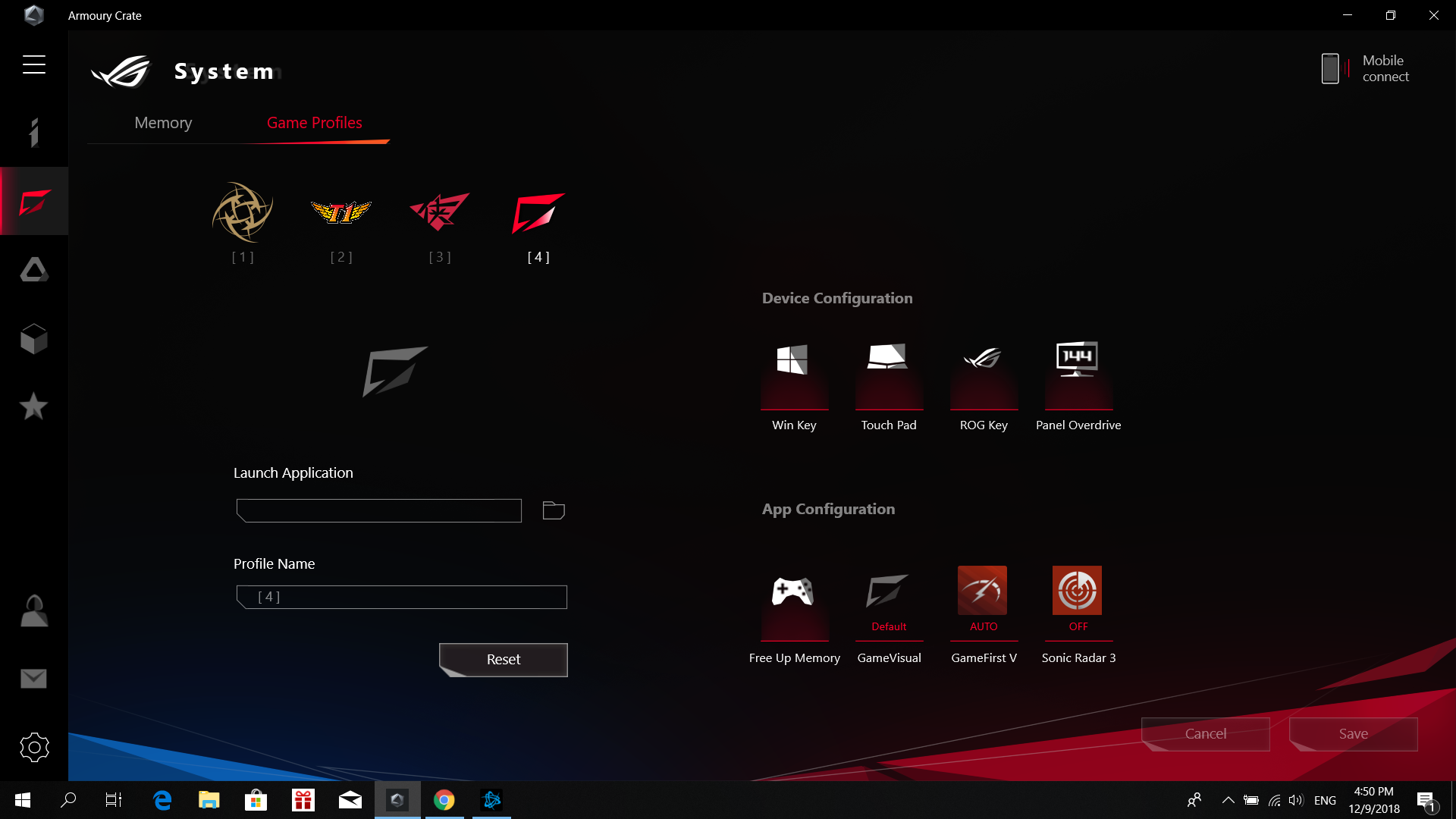Viewport: 1456px width, 819px height.
Task: Open the user account sidebar icon
Action: [33, 610]
